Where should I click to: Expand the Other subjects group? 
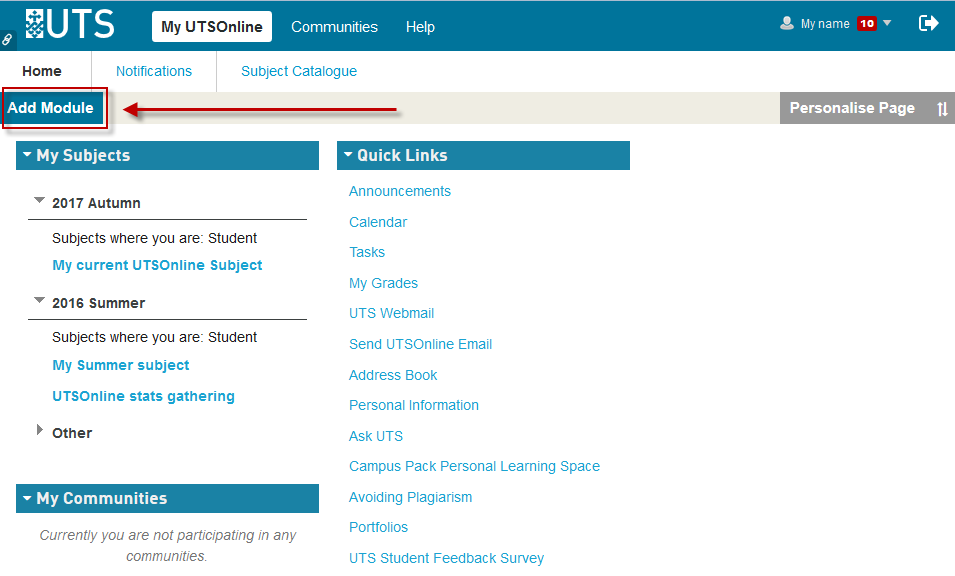coord(40,431)
